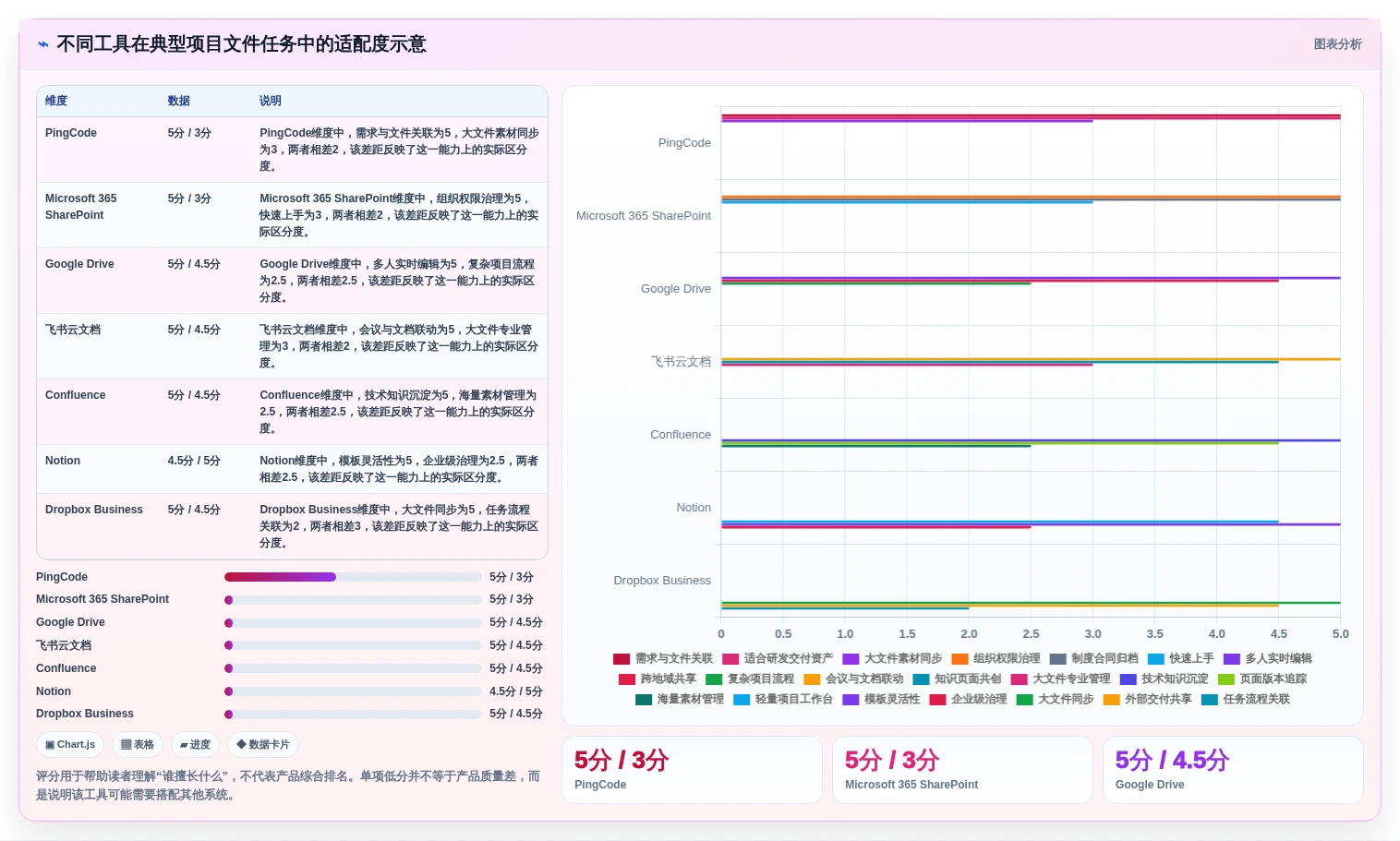This screenshot has height=841, width=1400.
Task: Click the Microsoft 365 SharePoint table row name
Action: pos(81,207)
